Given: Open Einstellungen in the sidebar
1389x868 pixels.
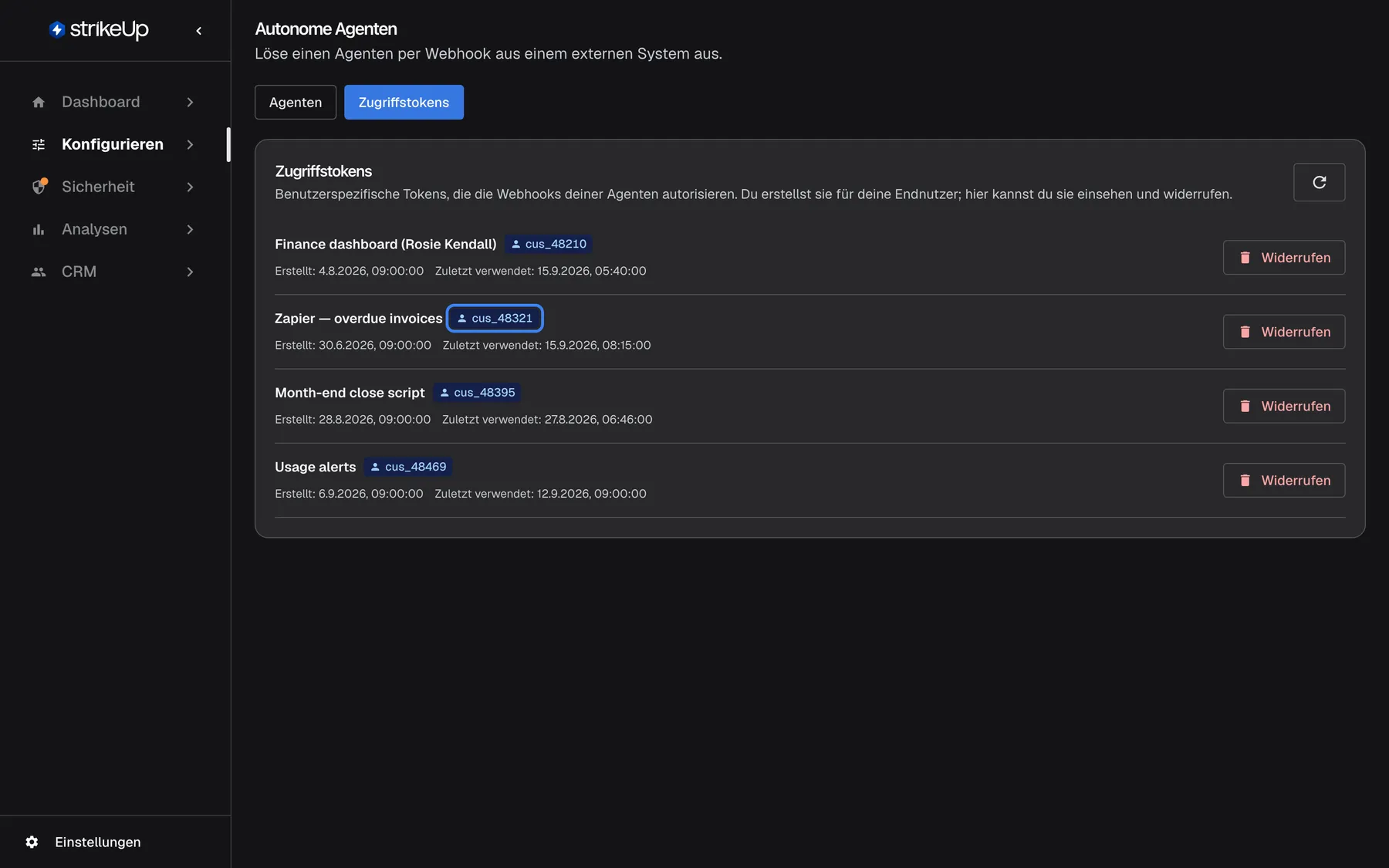Looking at the screenshot, I should pos(83,842).
